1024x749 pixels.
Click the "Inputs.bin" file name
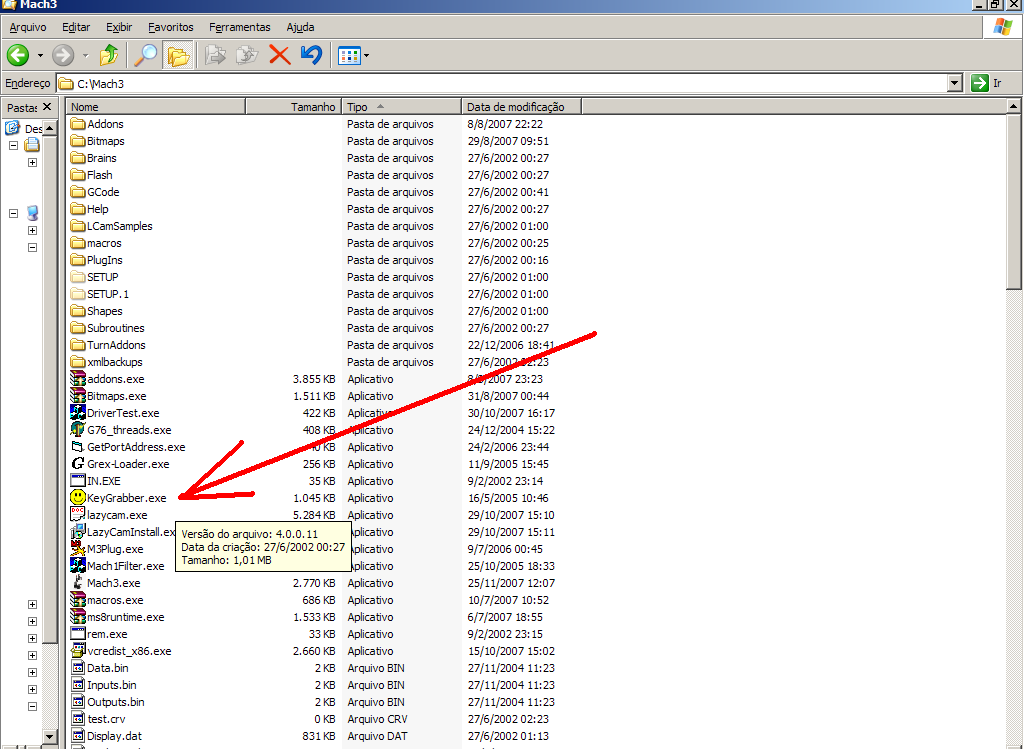[112, 684]
